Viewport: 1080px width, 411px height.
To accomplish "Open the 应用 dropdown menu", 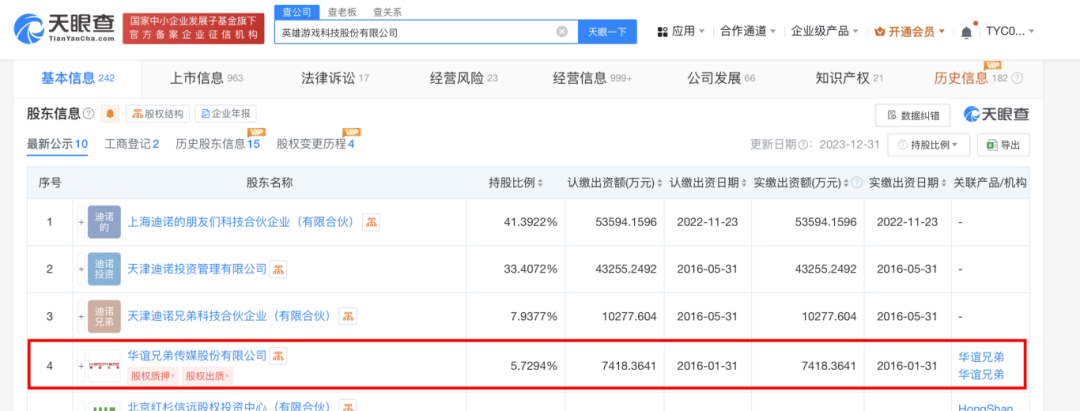I will pyautogui.click(x=681, y=31).
